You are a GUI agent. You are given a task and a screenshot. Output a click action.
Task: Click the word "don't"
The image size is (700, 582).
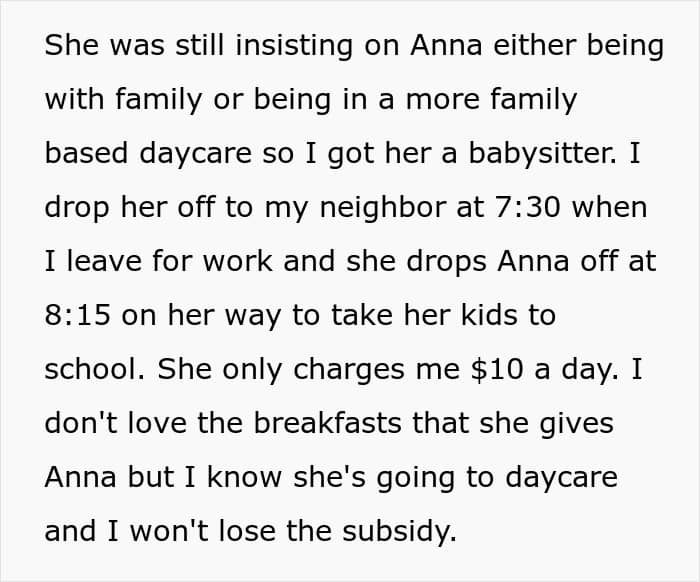(81, 423)
